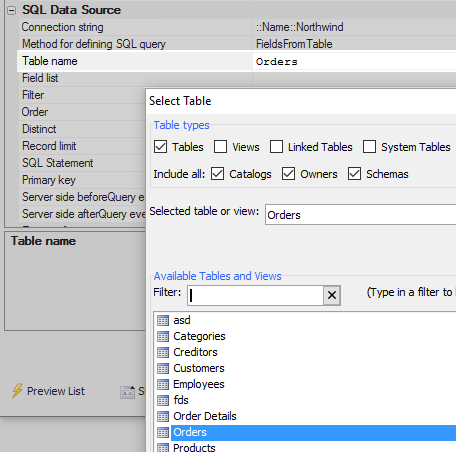Select the fds table entry
The width and height of the screenshot is (456, 452).
click(181, 400)
